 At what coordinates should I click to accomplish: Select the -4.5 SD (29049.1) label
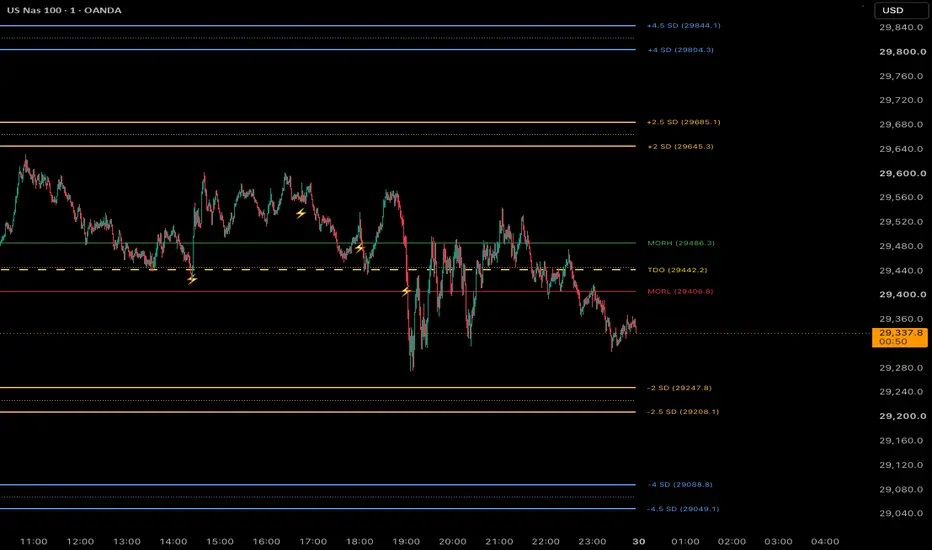click(x=683, y=509)
